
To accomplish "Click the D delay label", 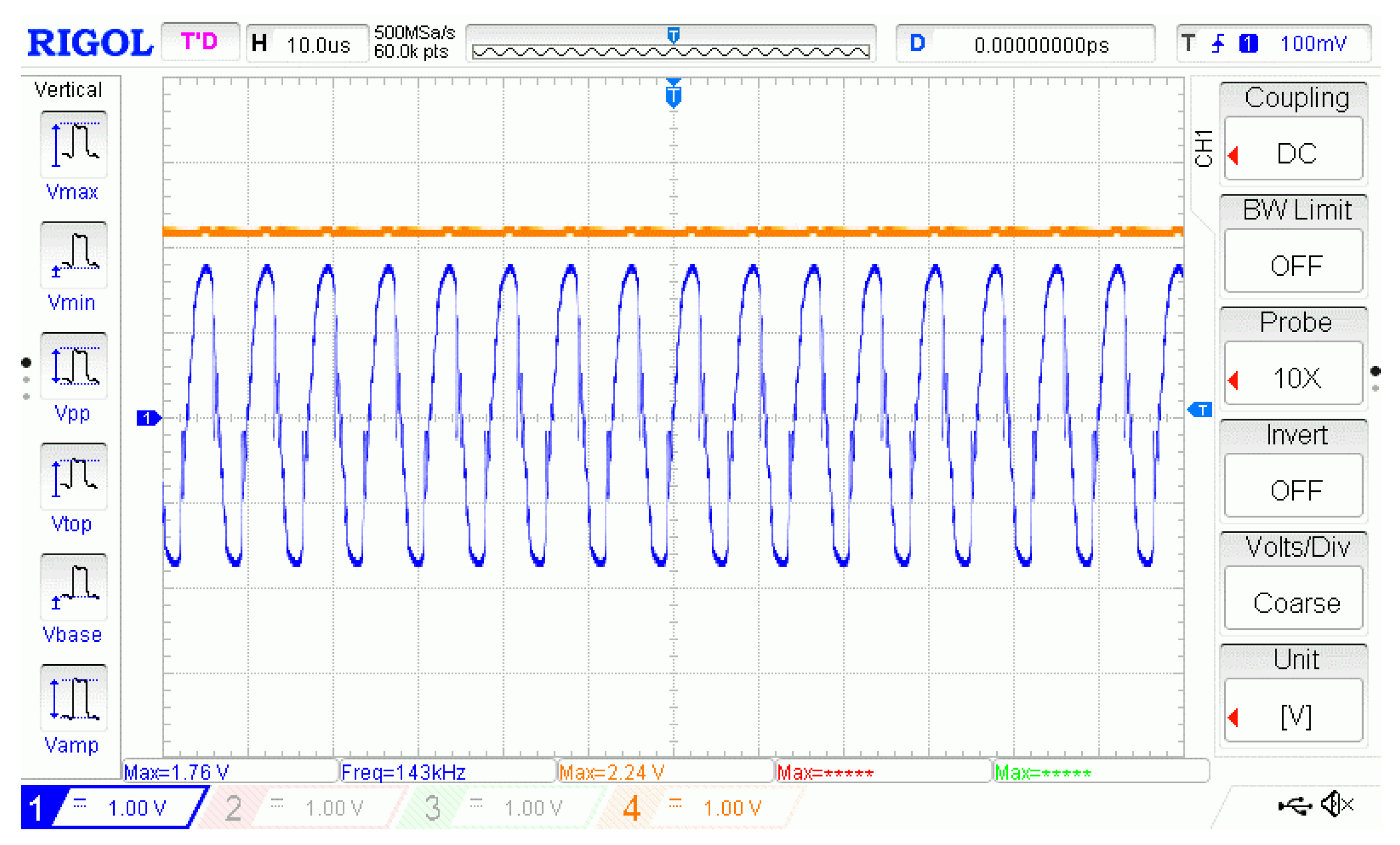I will pyautogui.click(x=918, y=43).
